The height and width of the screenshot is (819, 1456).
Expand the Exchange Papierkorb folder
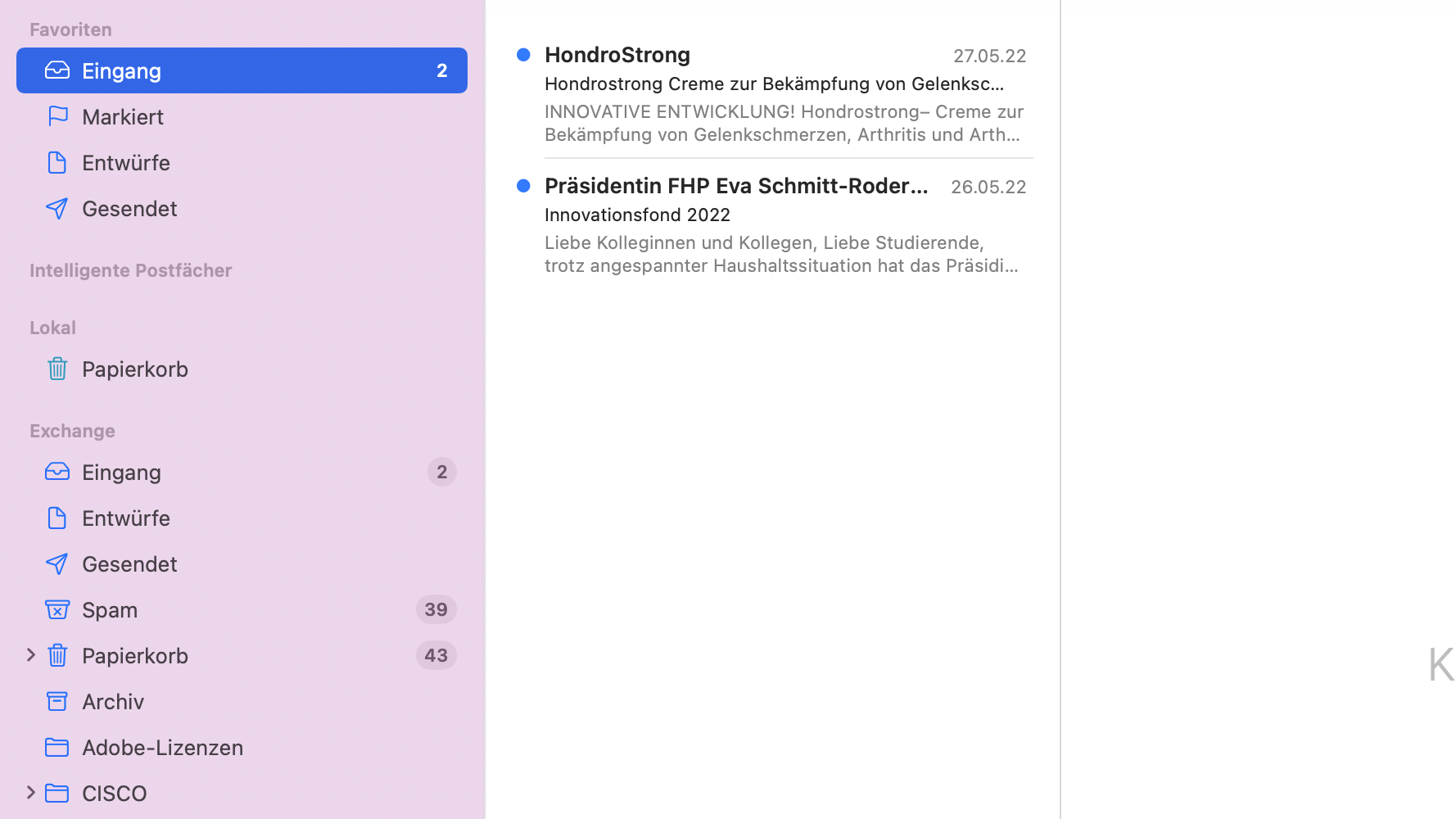(x=30, y=655)
